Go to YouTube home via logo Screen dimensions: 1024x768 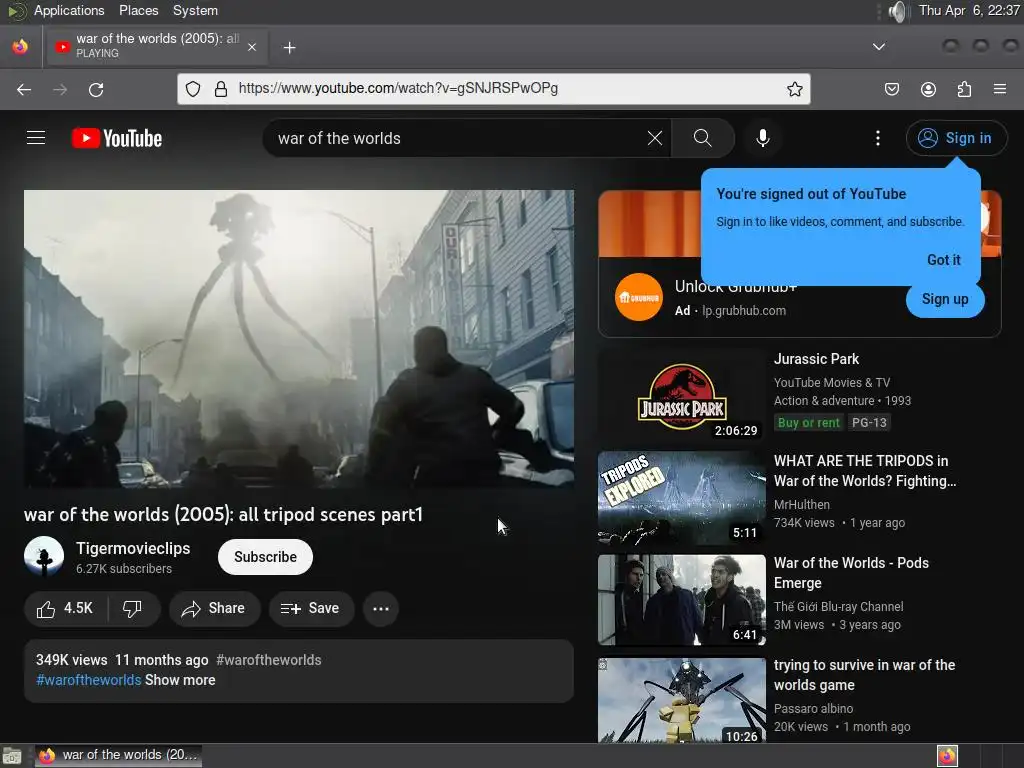(x=117, y=138)
